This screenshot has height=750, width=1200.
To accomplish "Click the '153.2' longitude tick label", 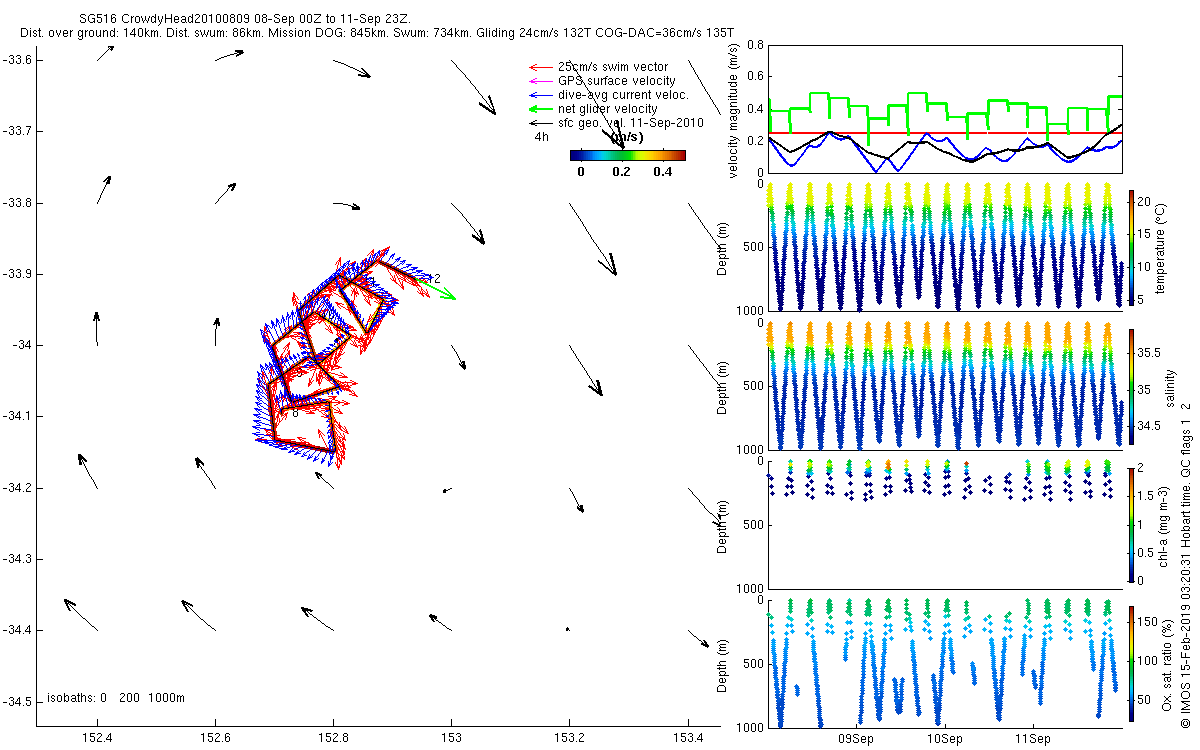I will pyautogui.click(x=569, y=736).
